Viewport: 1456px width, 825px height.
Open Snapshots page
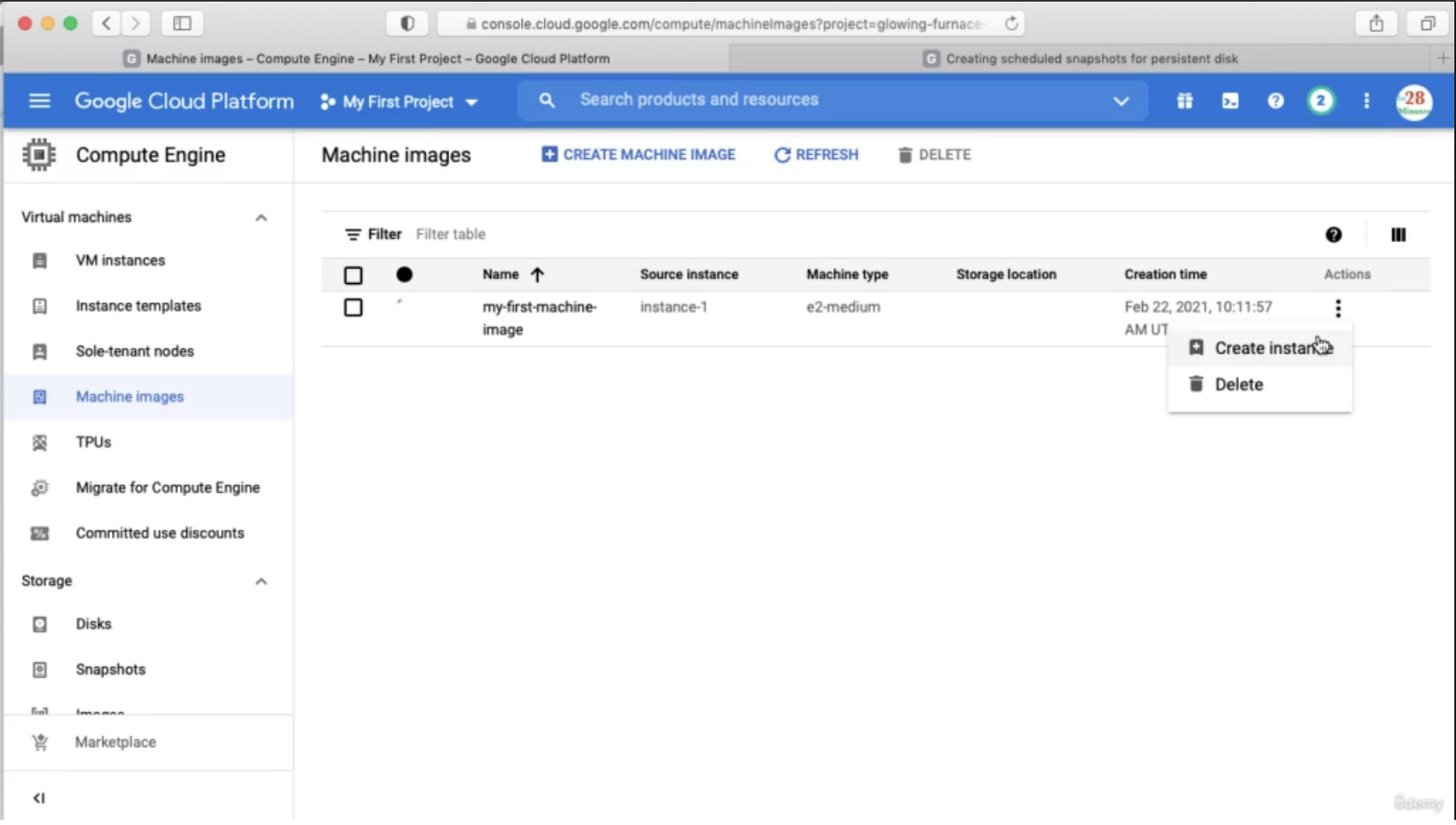pyautogui.click(x=110, y=669)
